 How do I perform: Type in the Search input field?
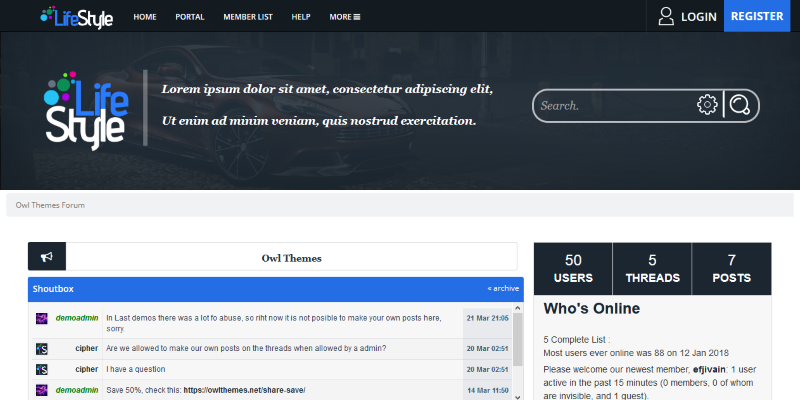tap(612, 105)
